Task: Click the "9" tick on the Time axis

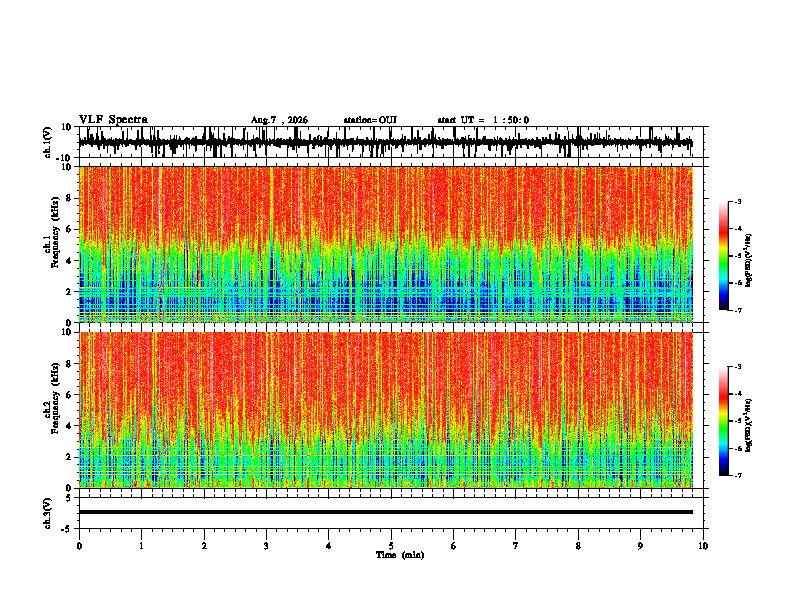Action: click(640, 546)
